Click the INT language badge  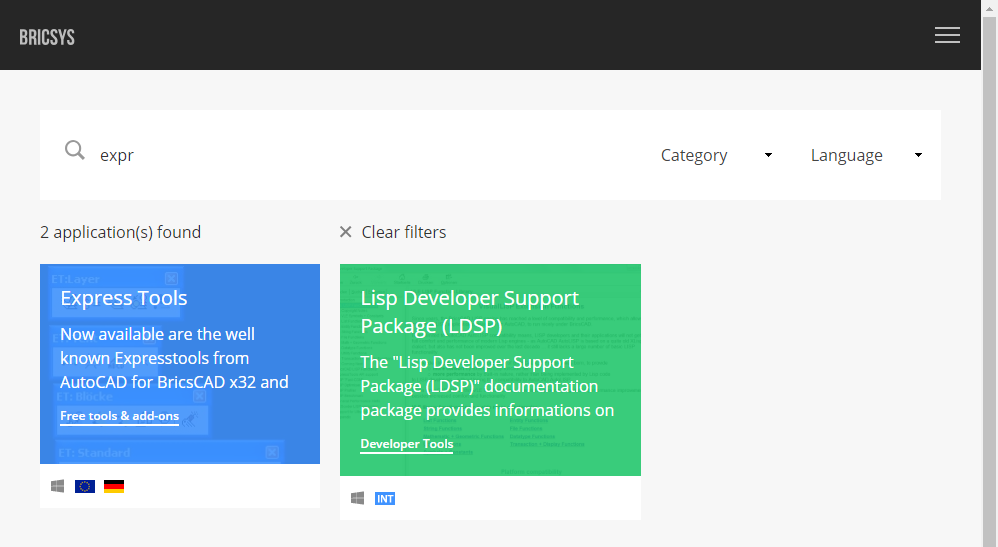[x=385, y=499]
